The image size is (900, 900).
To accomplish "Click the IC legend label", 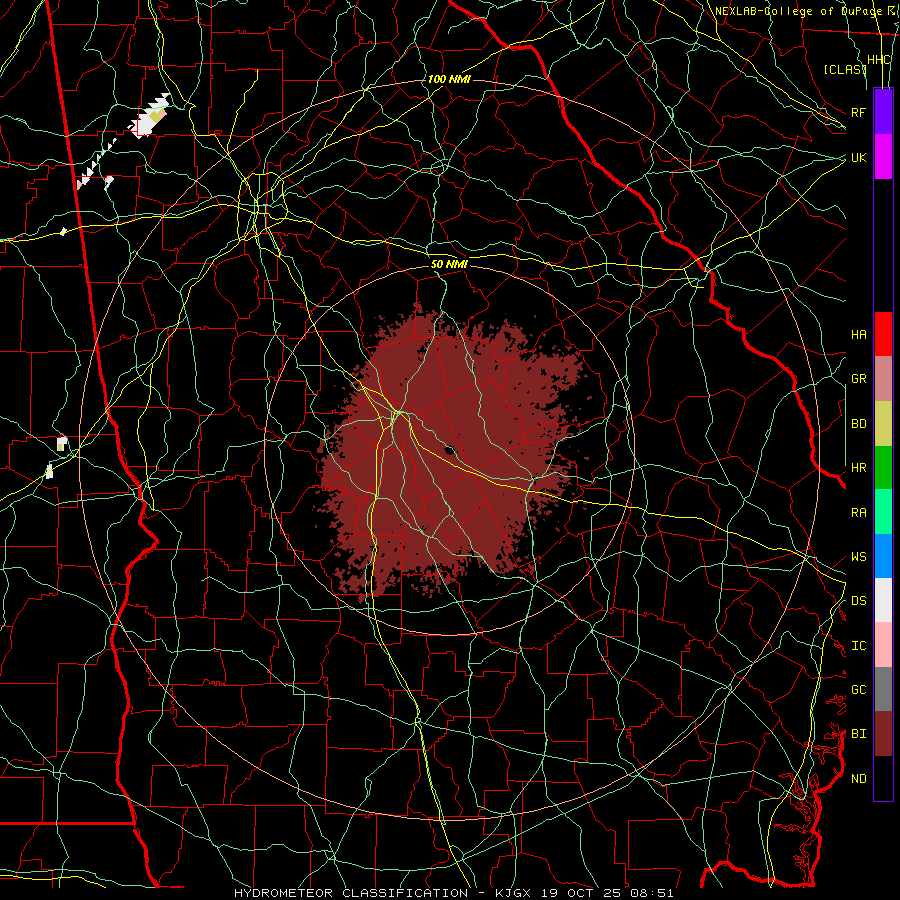I will [x=859, y=646].
